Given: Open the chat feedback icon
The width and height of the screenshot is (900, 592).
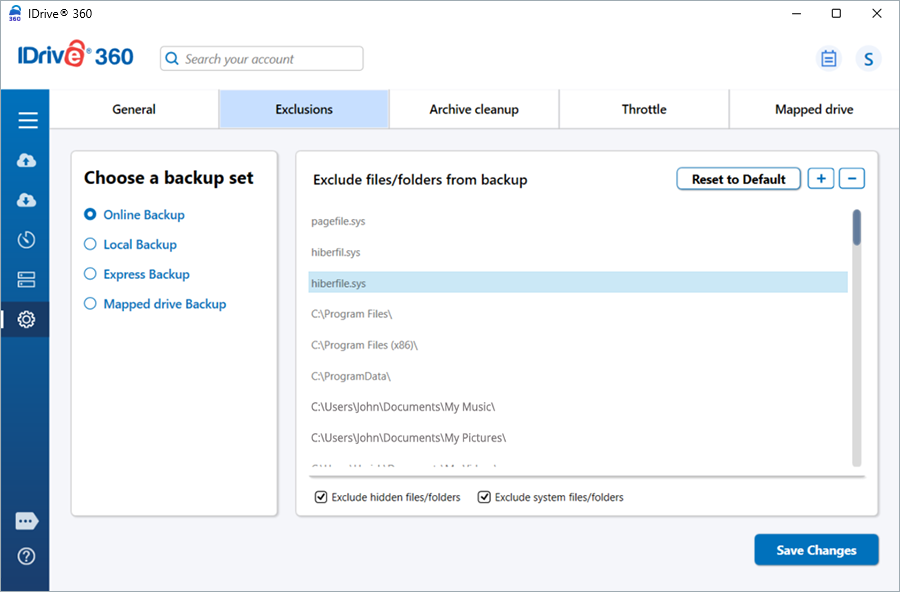Looking at the screenshot, I should pyautogui.click(x=27, y=521).
